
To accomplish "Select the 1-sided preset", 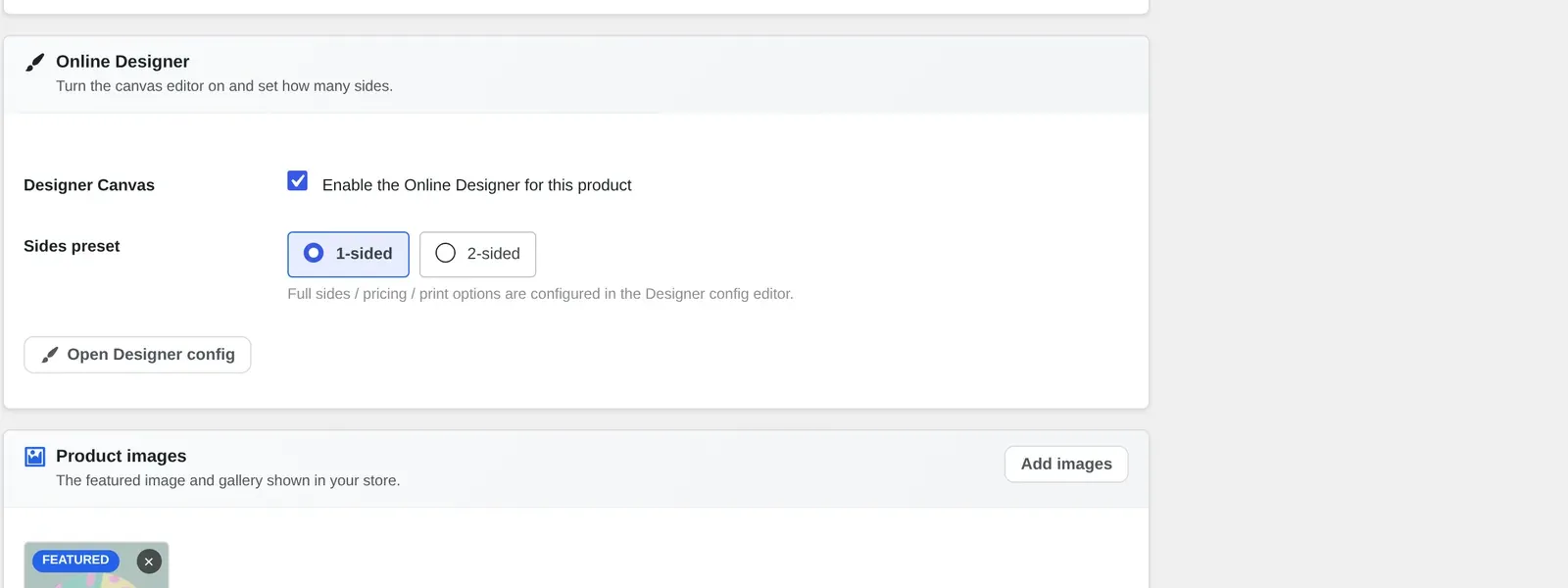I will [348, 254].
